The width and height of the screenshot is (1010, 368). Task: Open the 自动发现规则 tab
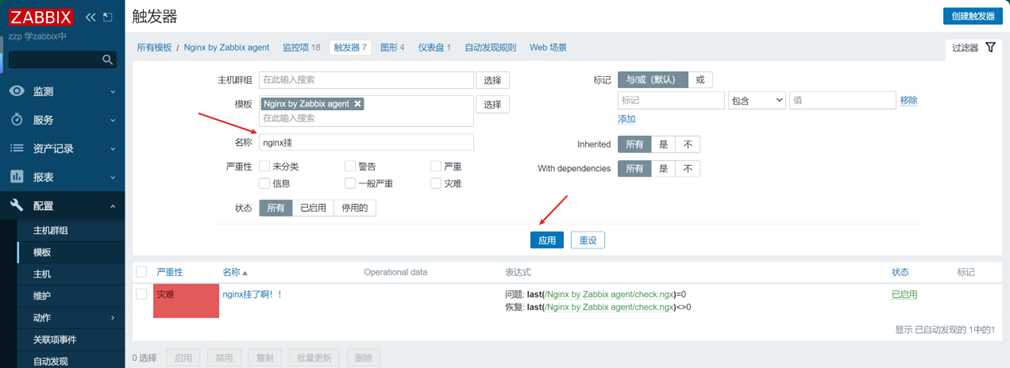coord(490,48)
